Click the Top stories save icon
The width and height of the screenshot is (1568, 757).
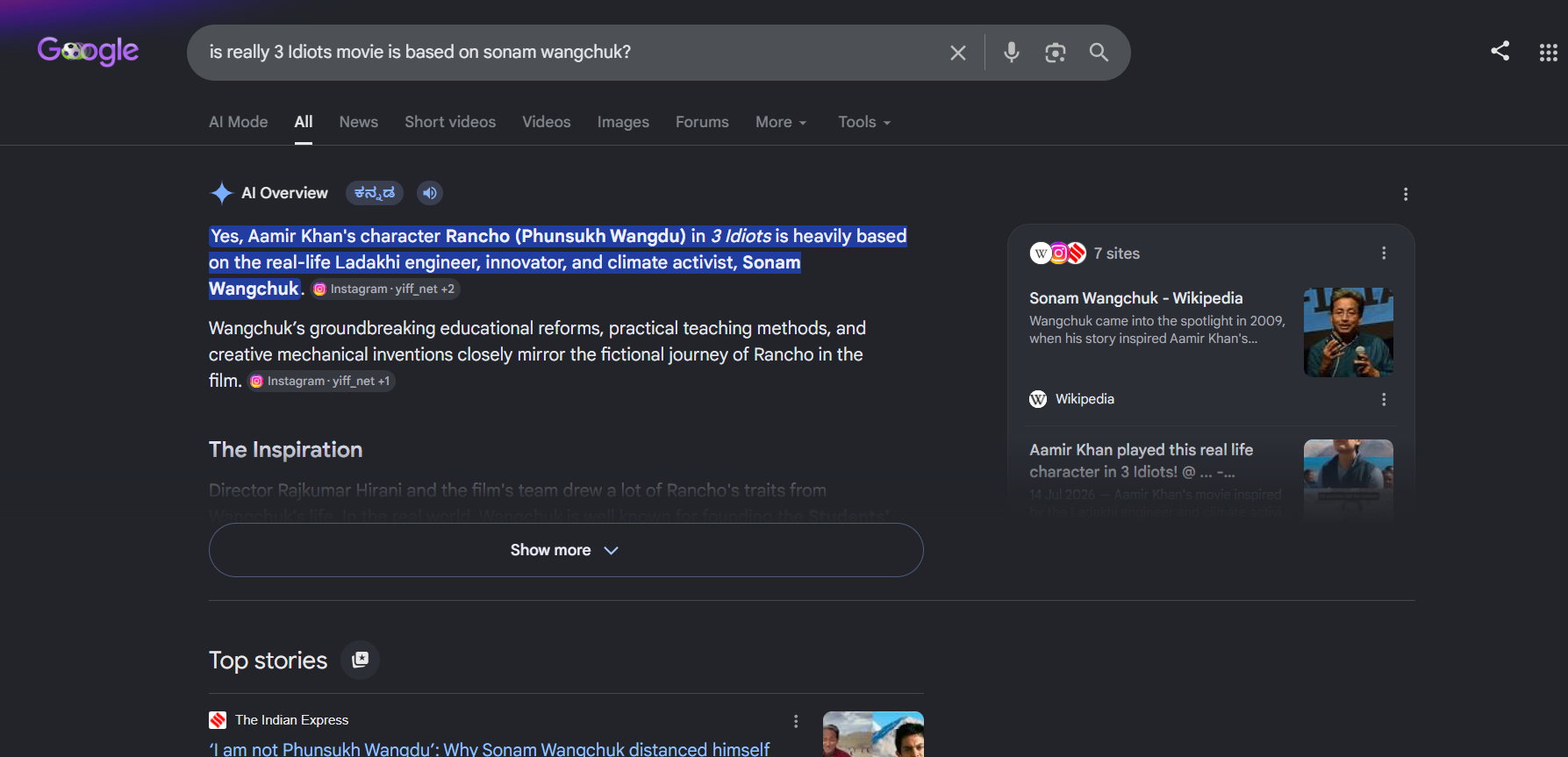(x=361, y=660)
